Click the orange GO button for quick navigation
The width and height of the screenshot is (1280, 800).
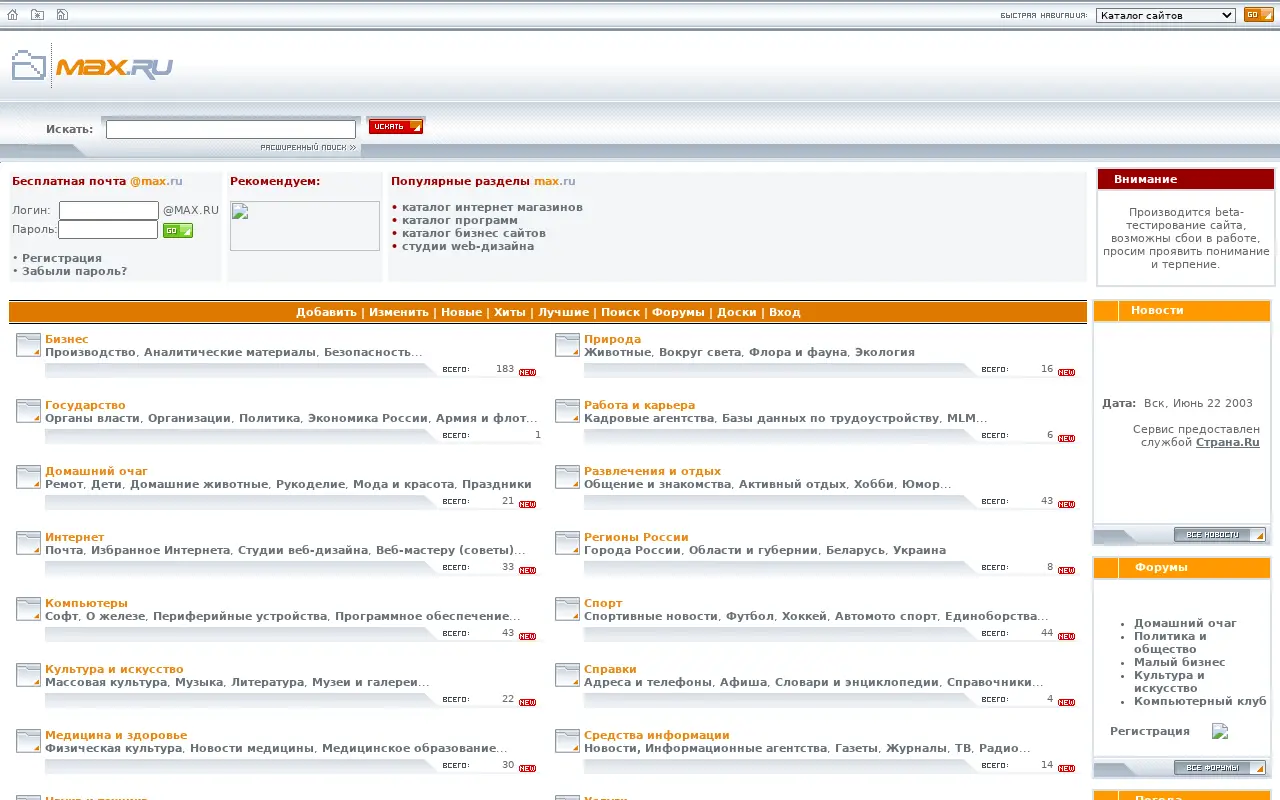pos(1258,15)
